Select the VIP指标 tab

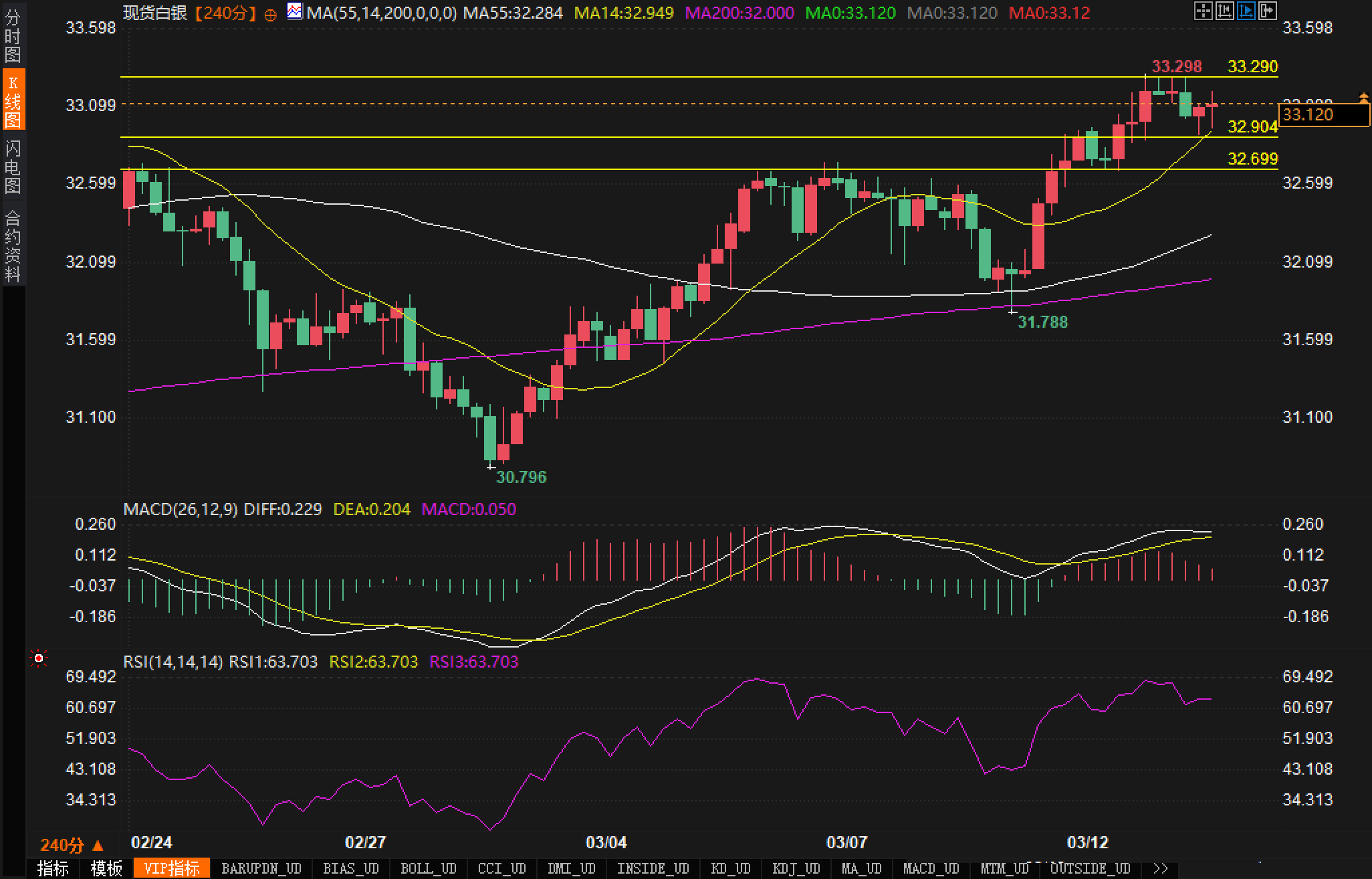click(x=172, y=868)
